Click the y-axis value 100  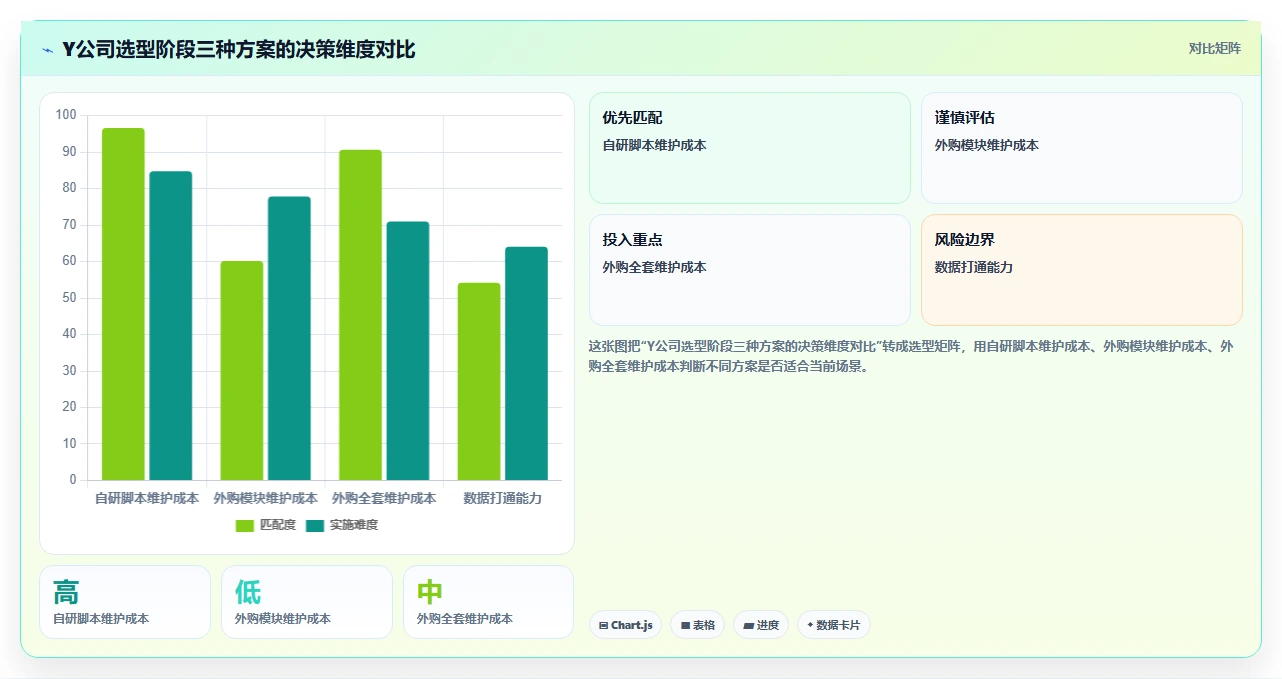tap(66, 115)
